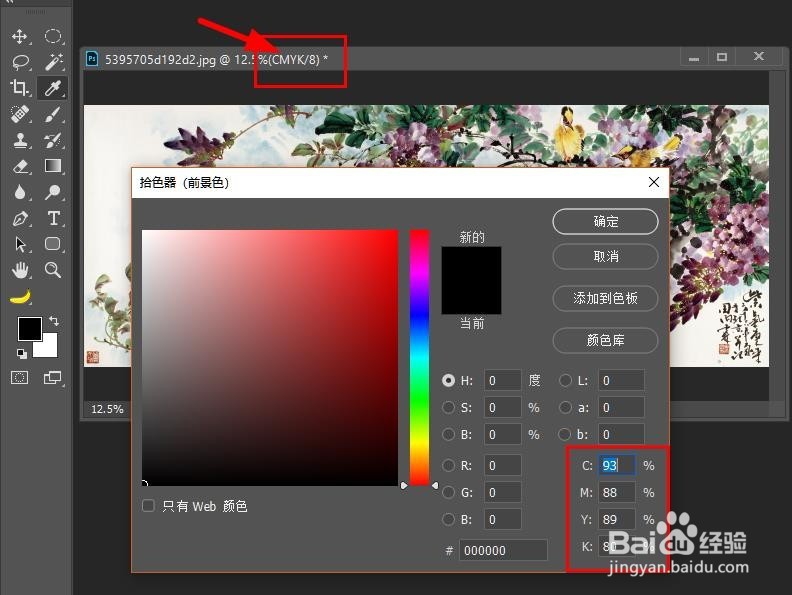The height and width of the screenshot is (595, 792).
Task: Minimize the document window
Action: [x=694, y=58]
